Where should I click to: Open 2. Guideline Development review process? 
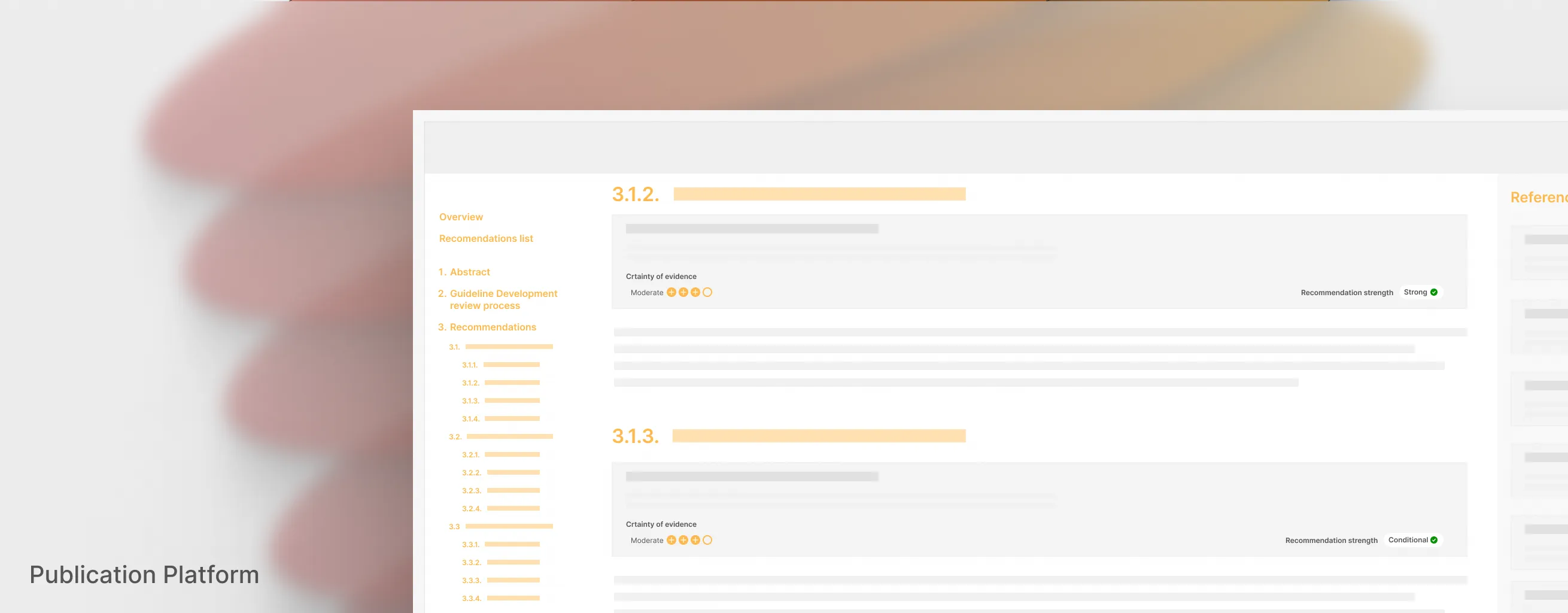click(497, 299)
